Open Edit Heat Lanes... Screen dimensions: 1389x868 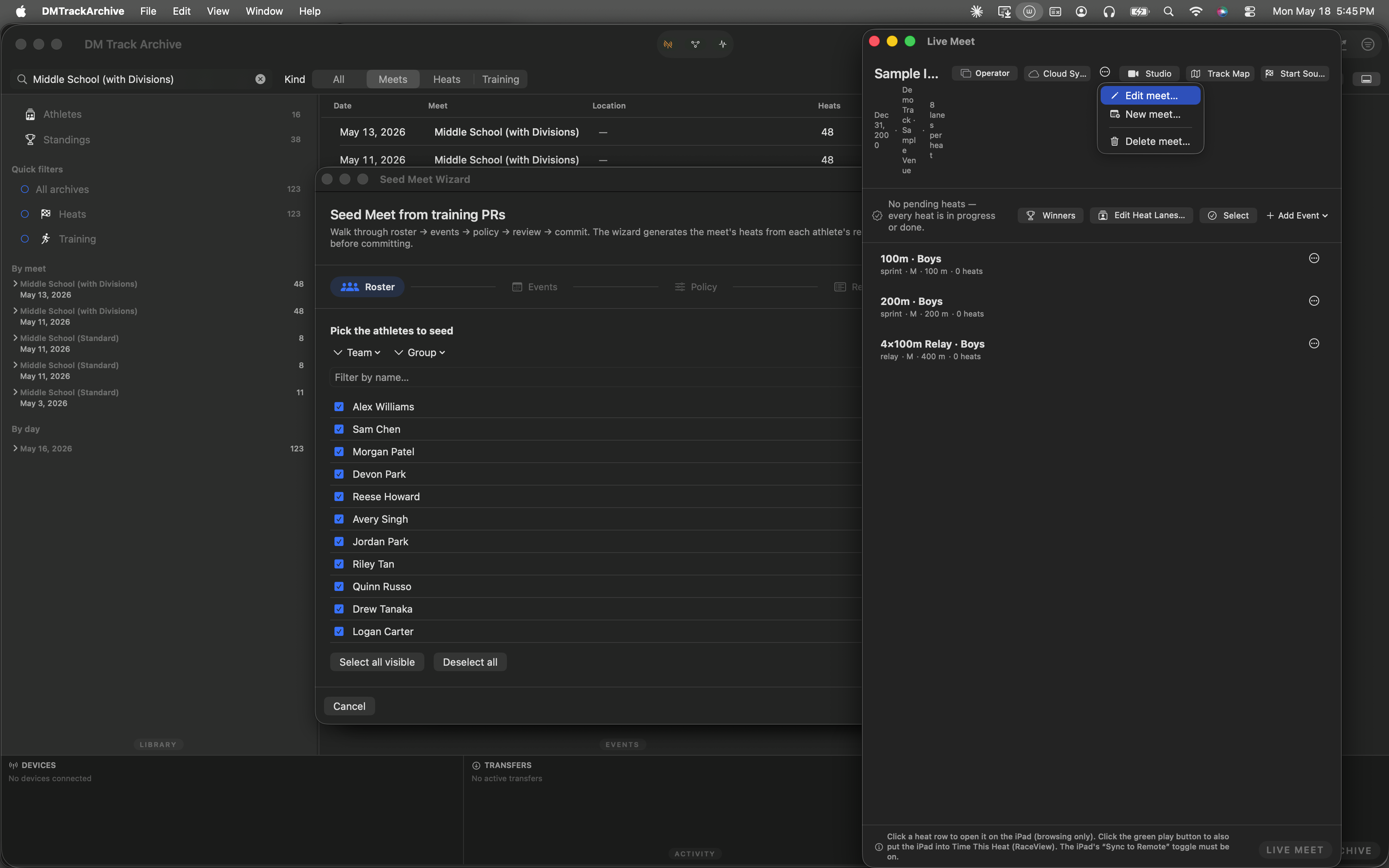[1141, 215]
